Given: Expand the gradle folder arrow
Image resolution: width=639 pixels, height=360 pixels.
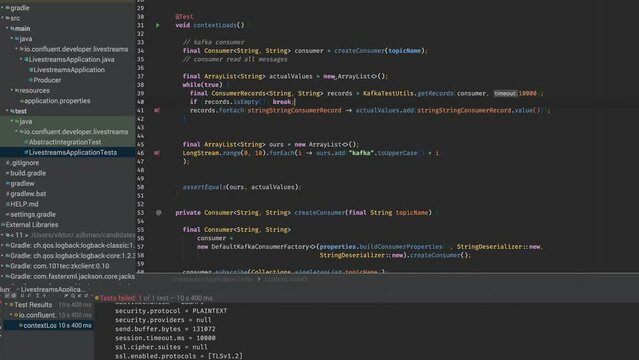Looking at the screenshot, I should pyautogui.click(x=2, y=8).
